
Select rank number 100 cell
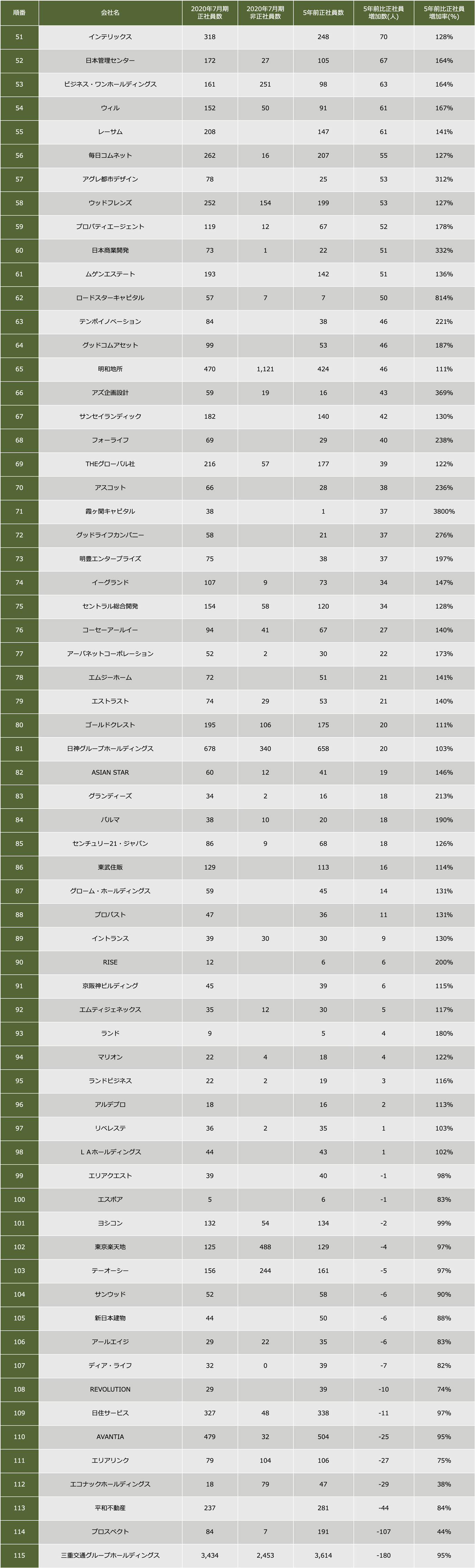click(x=19, y=1199)
